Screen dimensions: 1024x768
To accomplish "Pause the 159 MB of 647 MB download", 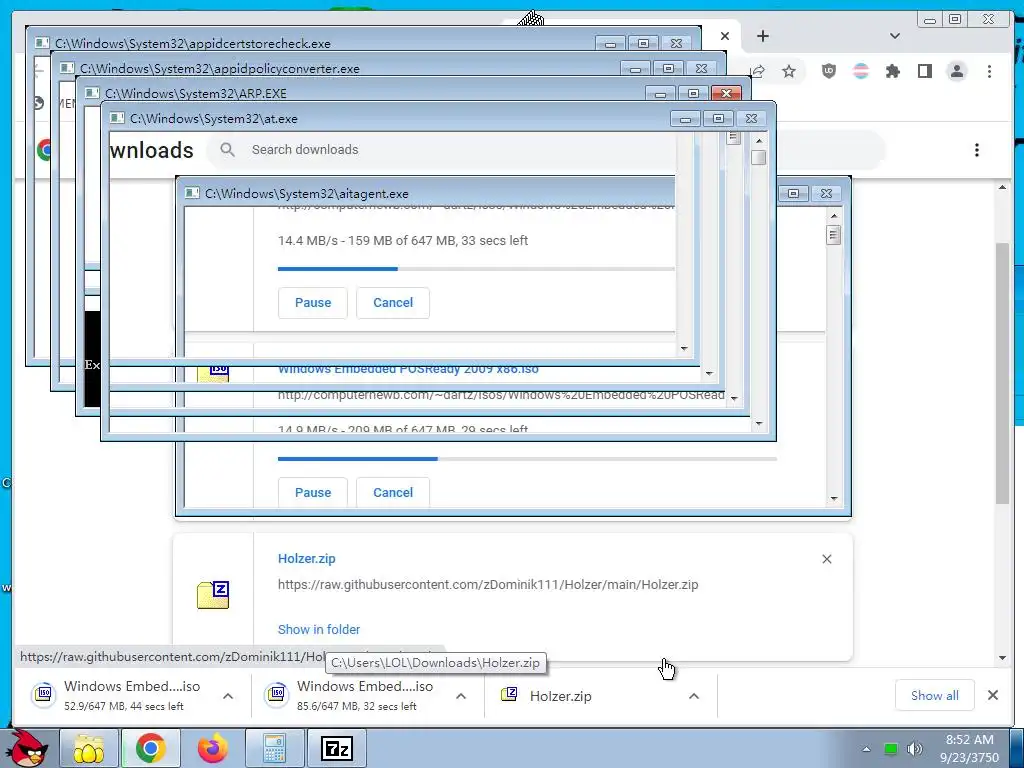I will coord(313,303).
